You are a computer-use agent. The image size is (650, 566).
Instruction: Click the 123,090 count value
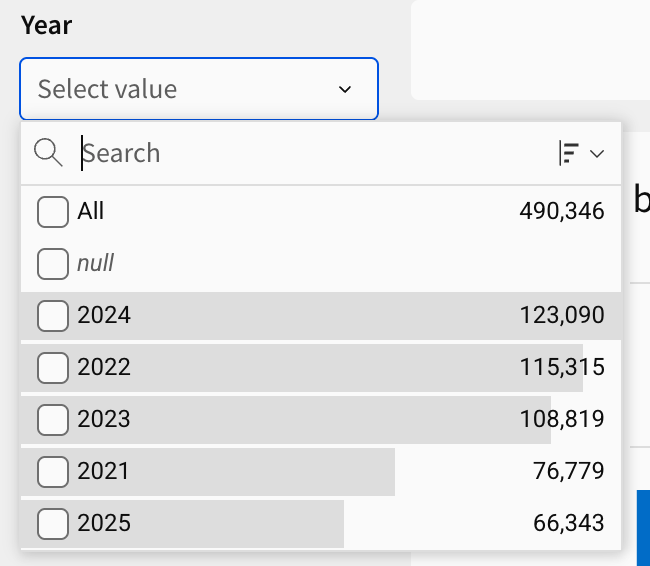[562, 315]
